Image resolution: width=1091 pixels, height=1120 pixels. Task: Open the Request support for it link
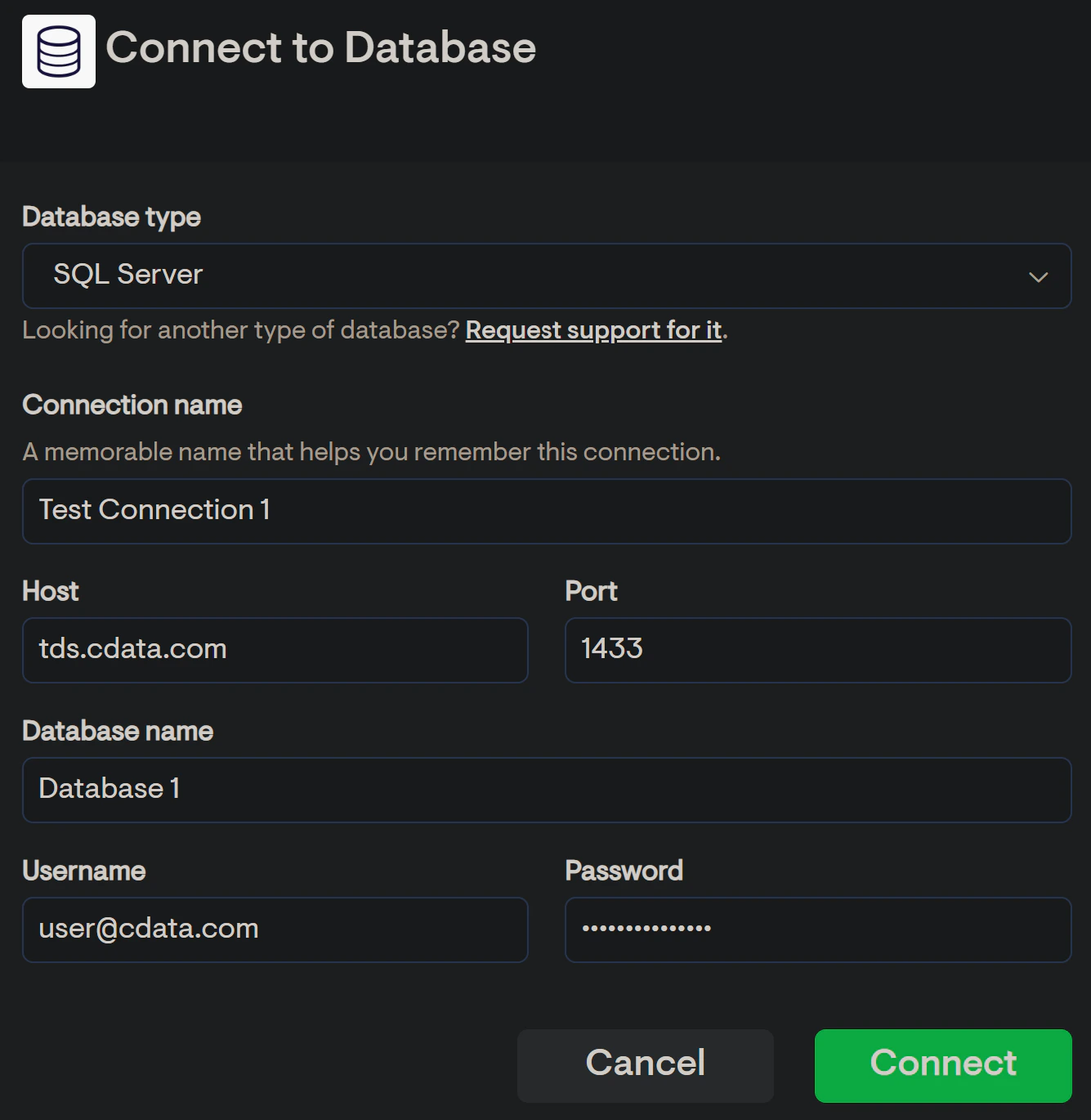pos(593,329)
